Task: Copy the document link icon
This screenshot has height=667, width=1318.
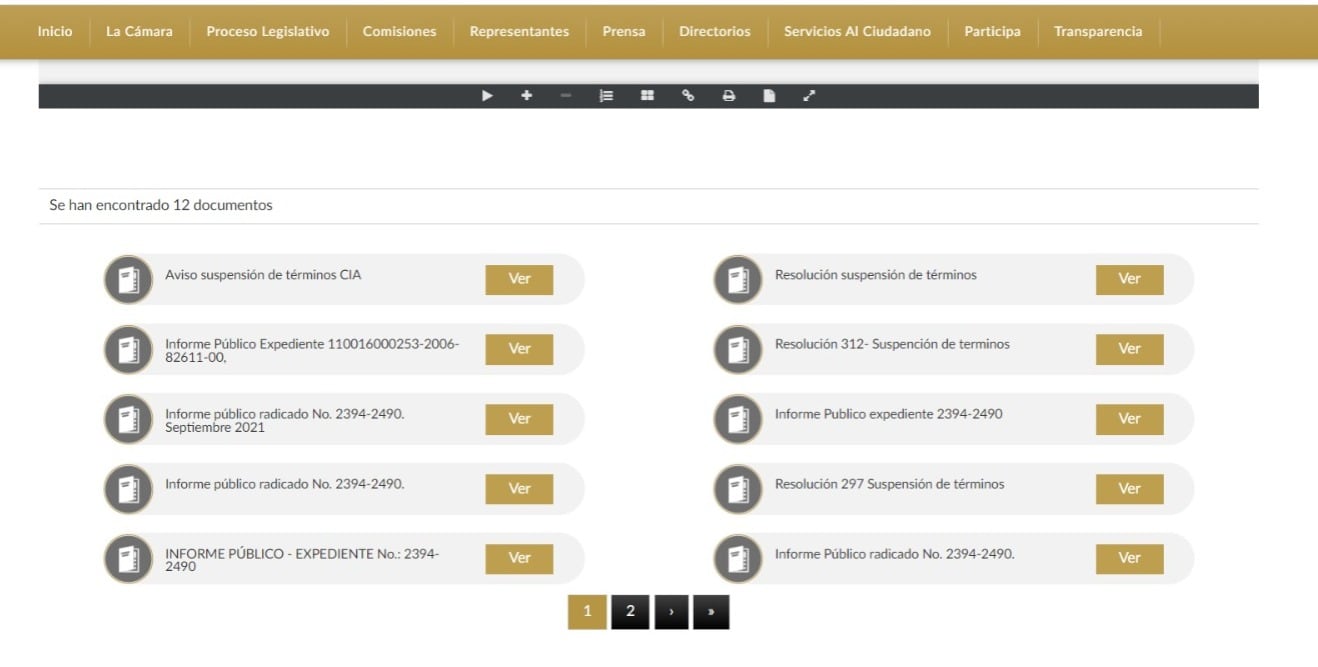Action: click(x=688, y=95)
